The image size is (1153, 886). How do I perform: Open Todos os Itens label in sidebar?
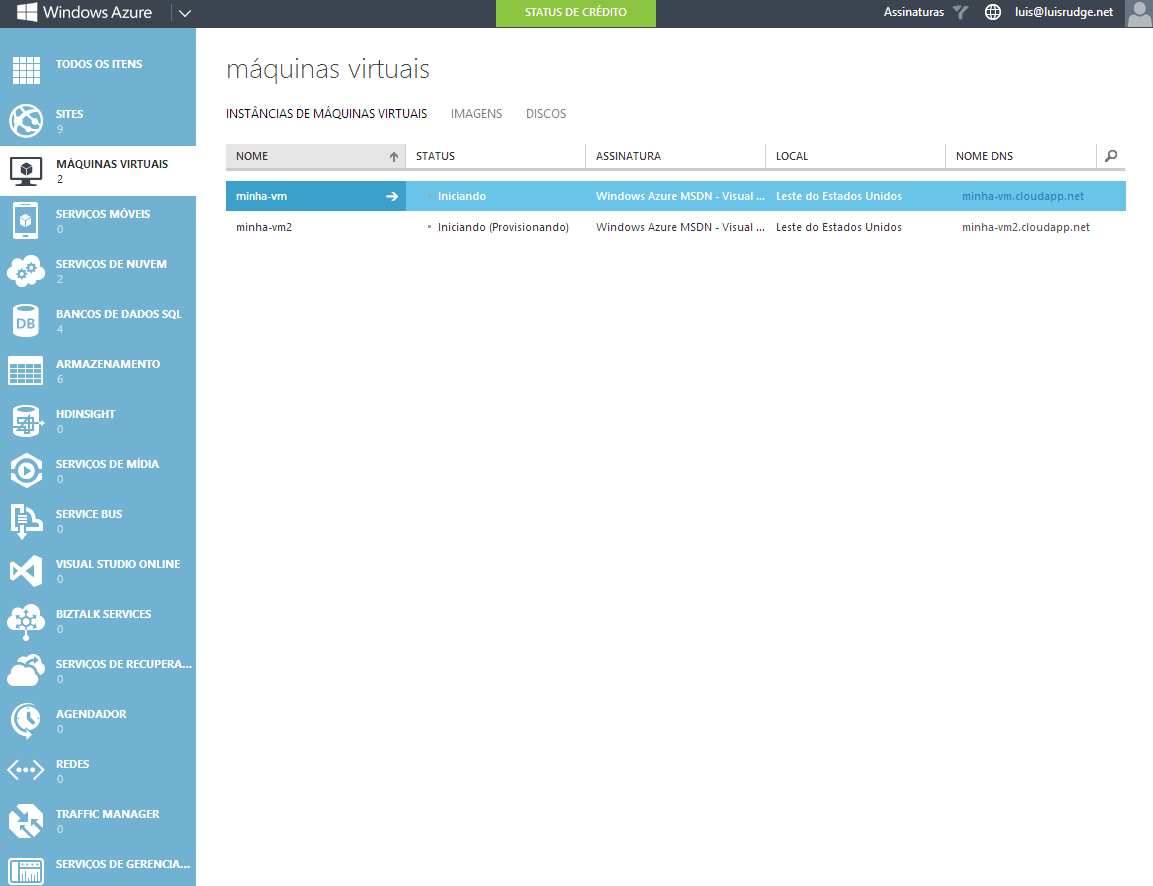(99, 64)
